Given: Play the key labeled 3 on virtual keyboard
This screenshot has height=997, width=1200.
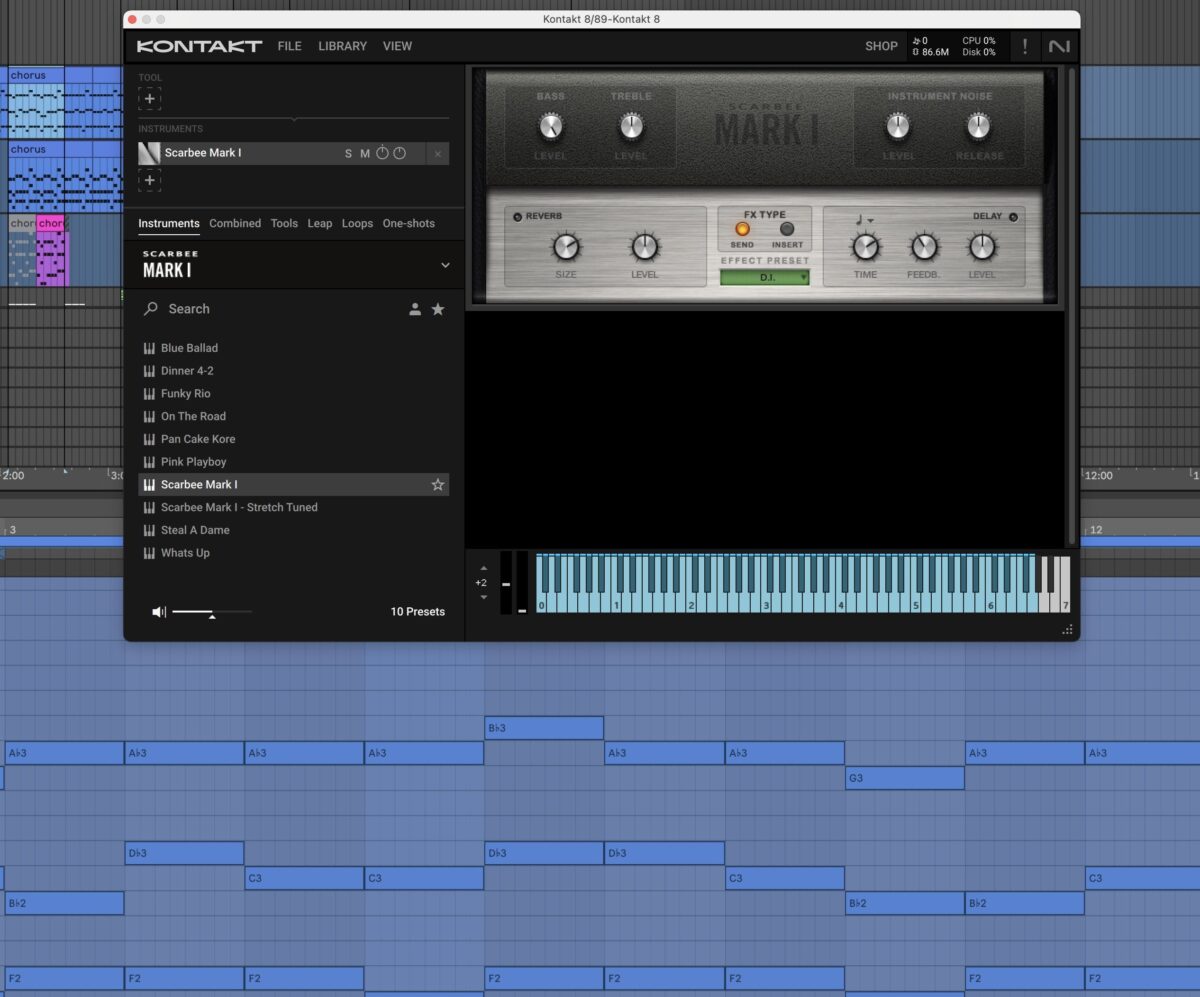Looking at the screenshot, I should (766, 604).
